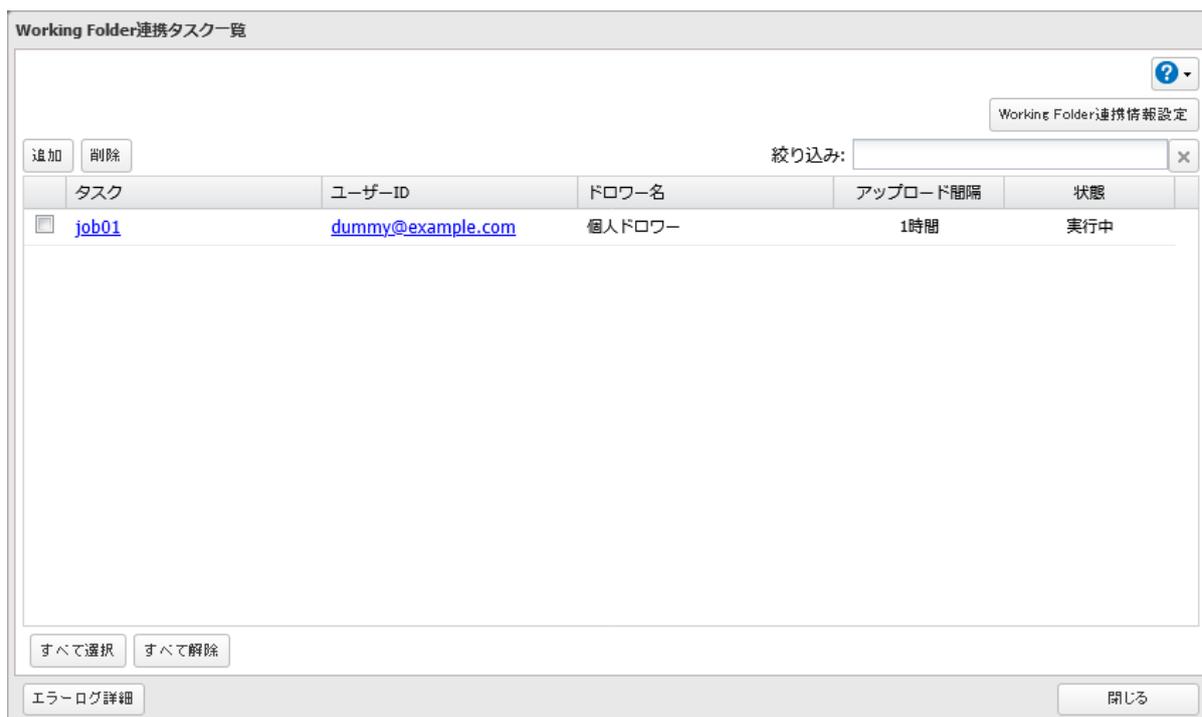Viewport: 1202px width, 717px height.
Task: Select the 1時間 upload interval cell
Action: [x=918, y=227]
